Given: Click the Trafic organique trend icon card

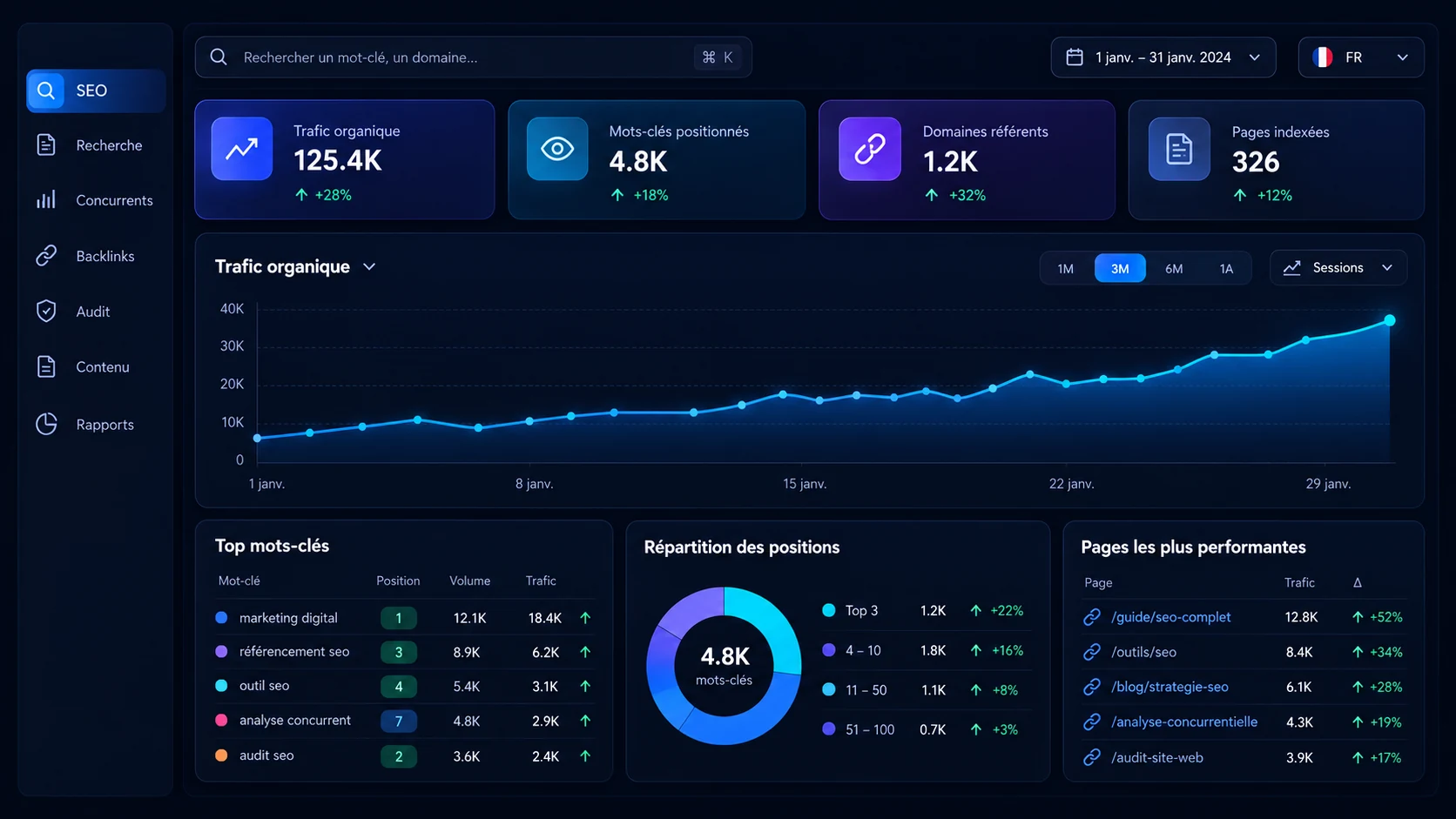Looking at the screenshot, I should 242,149.
